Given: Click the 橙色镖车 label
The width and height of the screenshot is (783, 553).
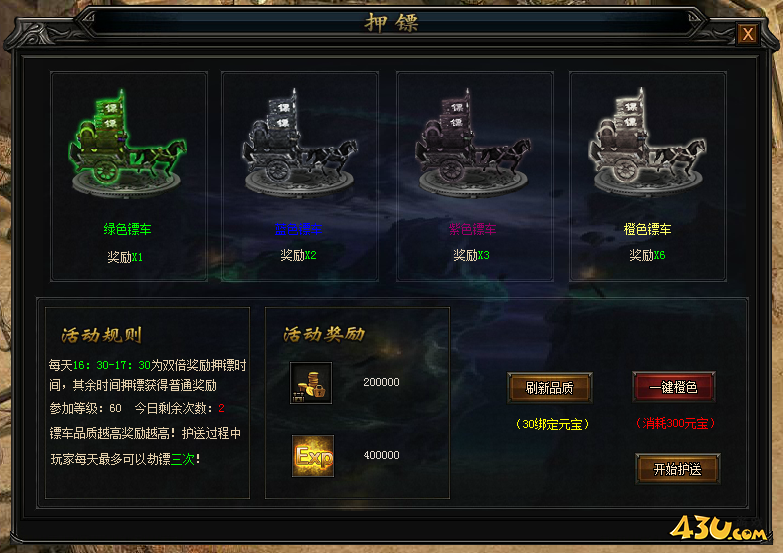Looking at the screenshot, I should [647, 229].
